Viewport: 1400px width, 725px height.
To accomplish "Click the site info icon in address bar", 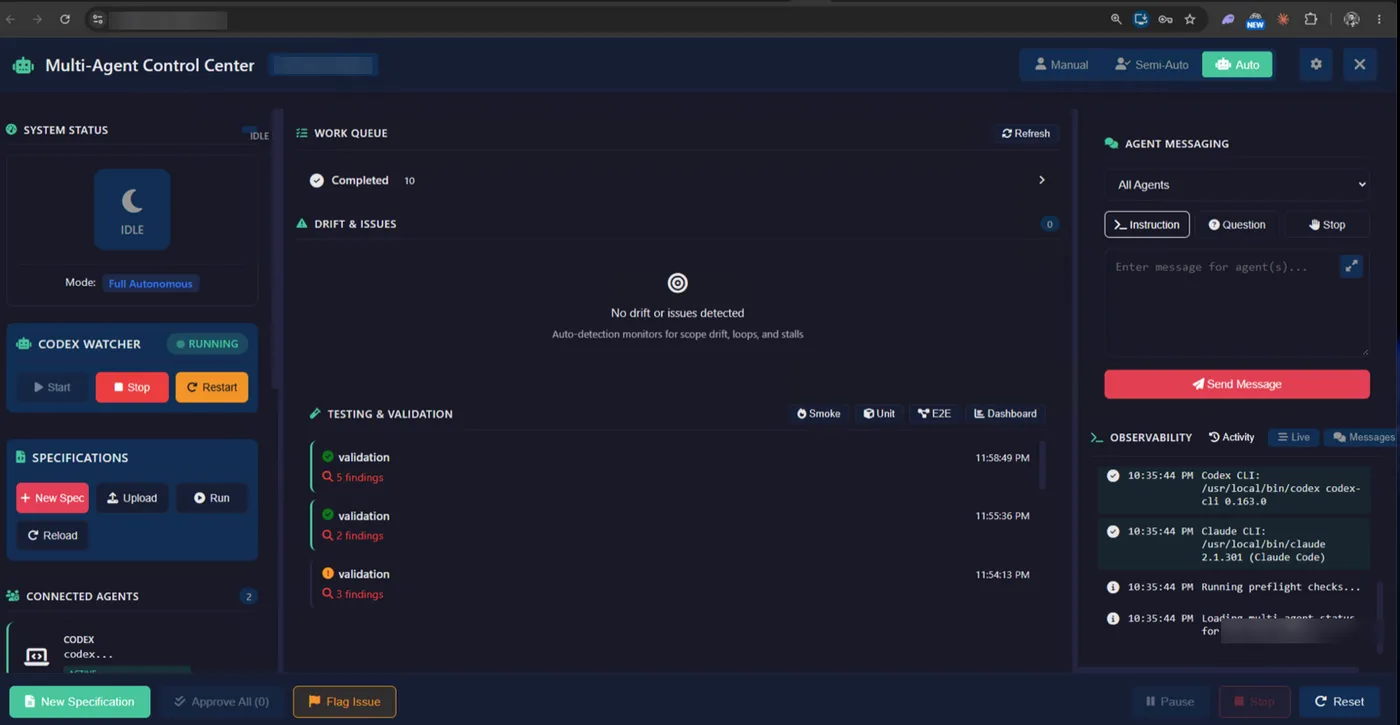I will [97, 19].
